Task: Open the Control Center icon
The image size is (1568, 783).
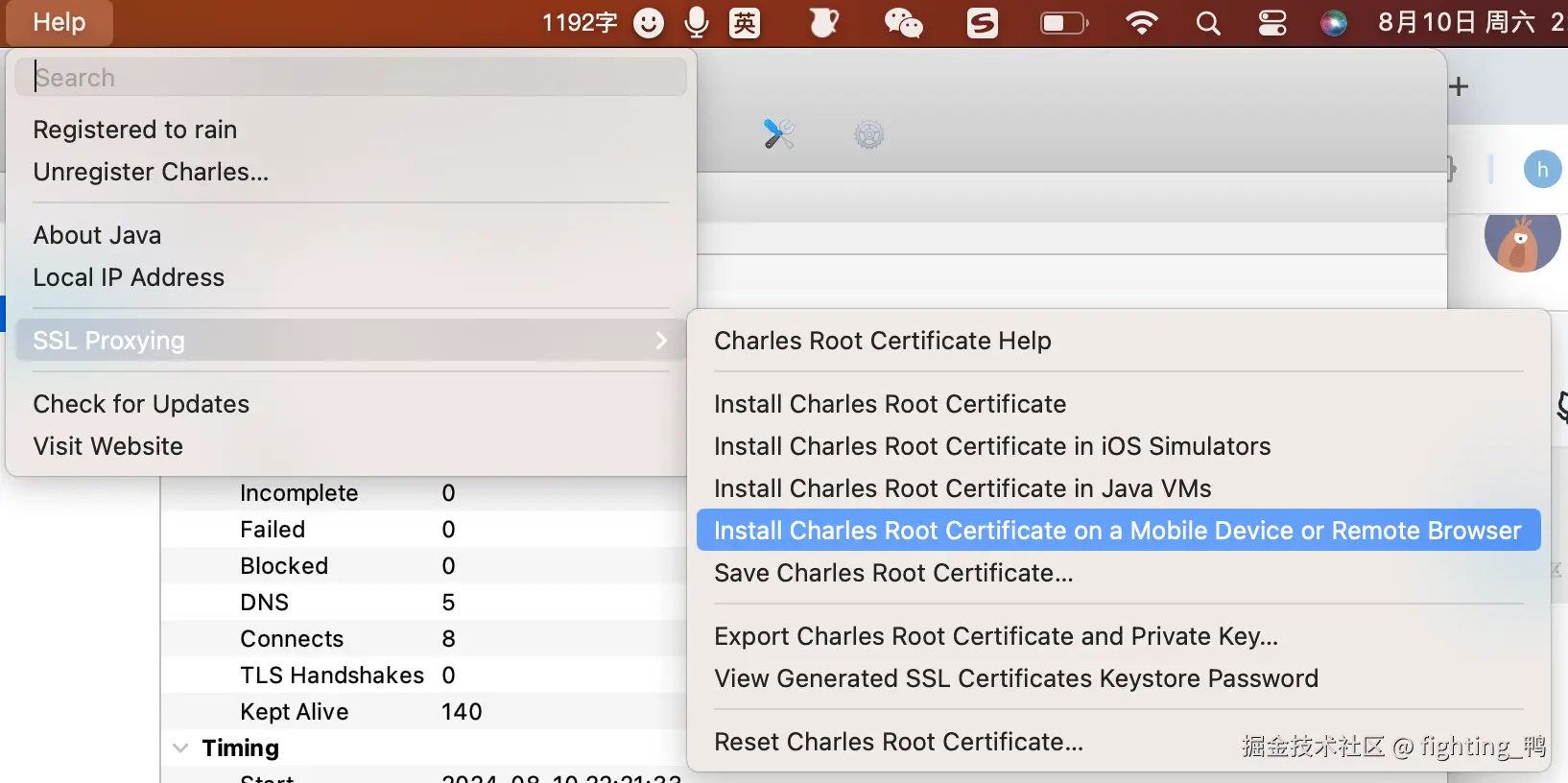Action: pyautogui.click(x=1272, y=23)
